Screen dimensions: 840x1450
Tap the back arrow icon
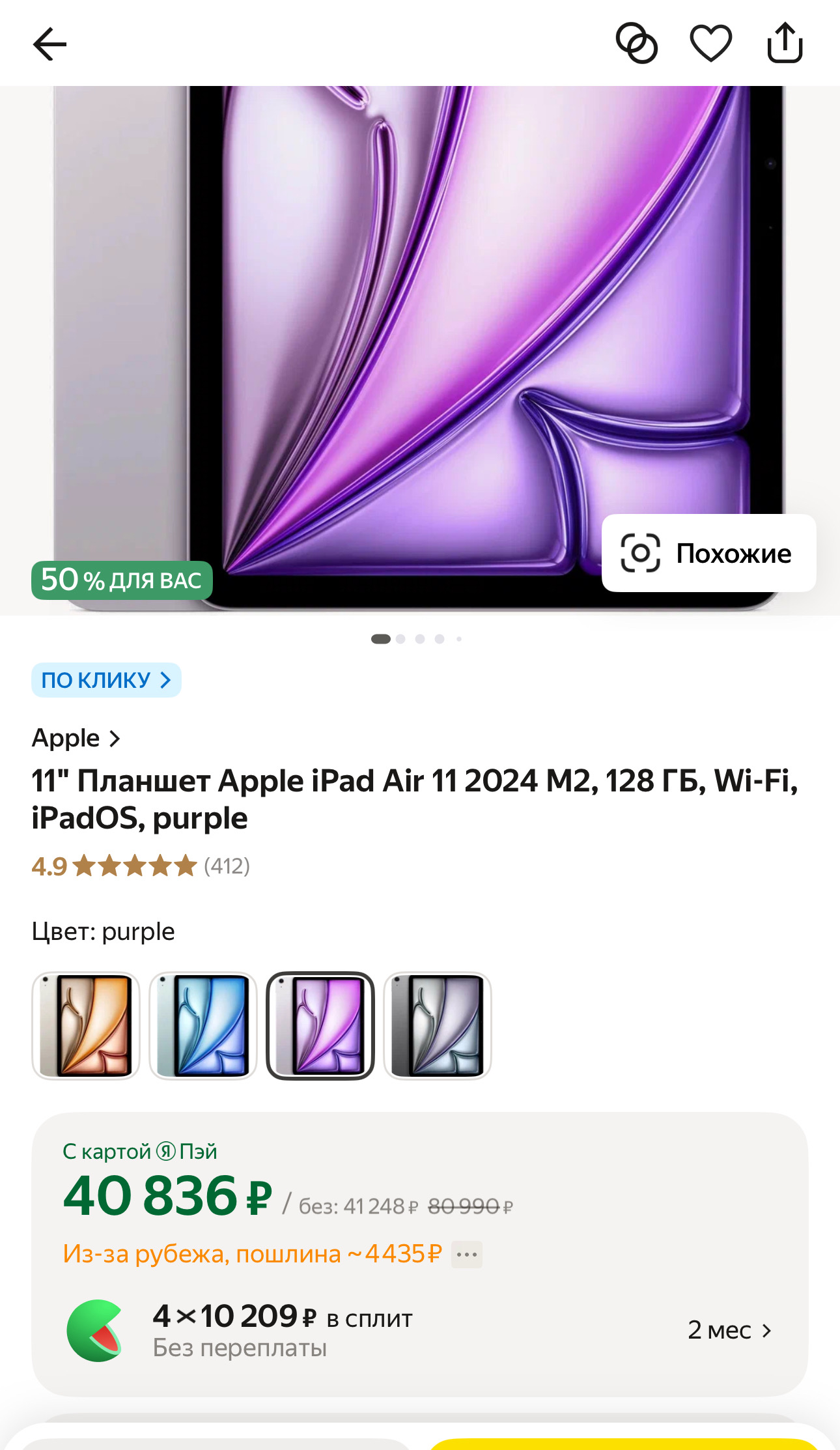(x=49, y=44)
